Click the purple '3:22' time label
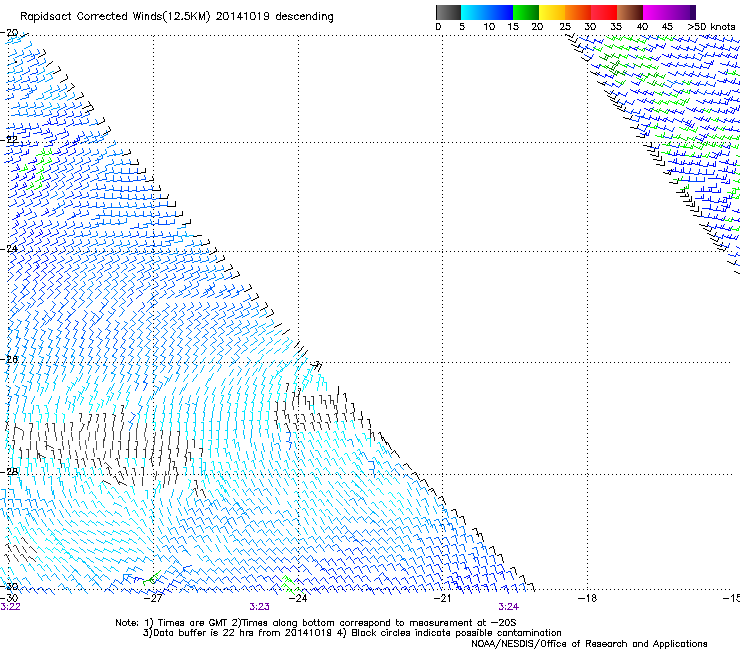Image resolution: width=740 pixels, height=650 pixels. [10, 607]
